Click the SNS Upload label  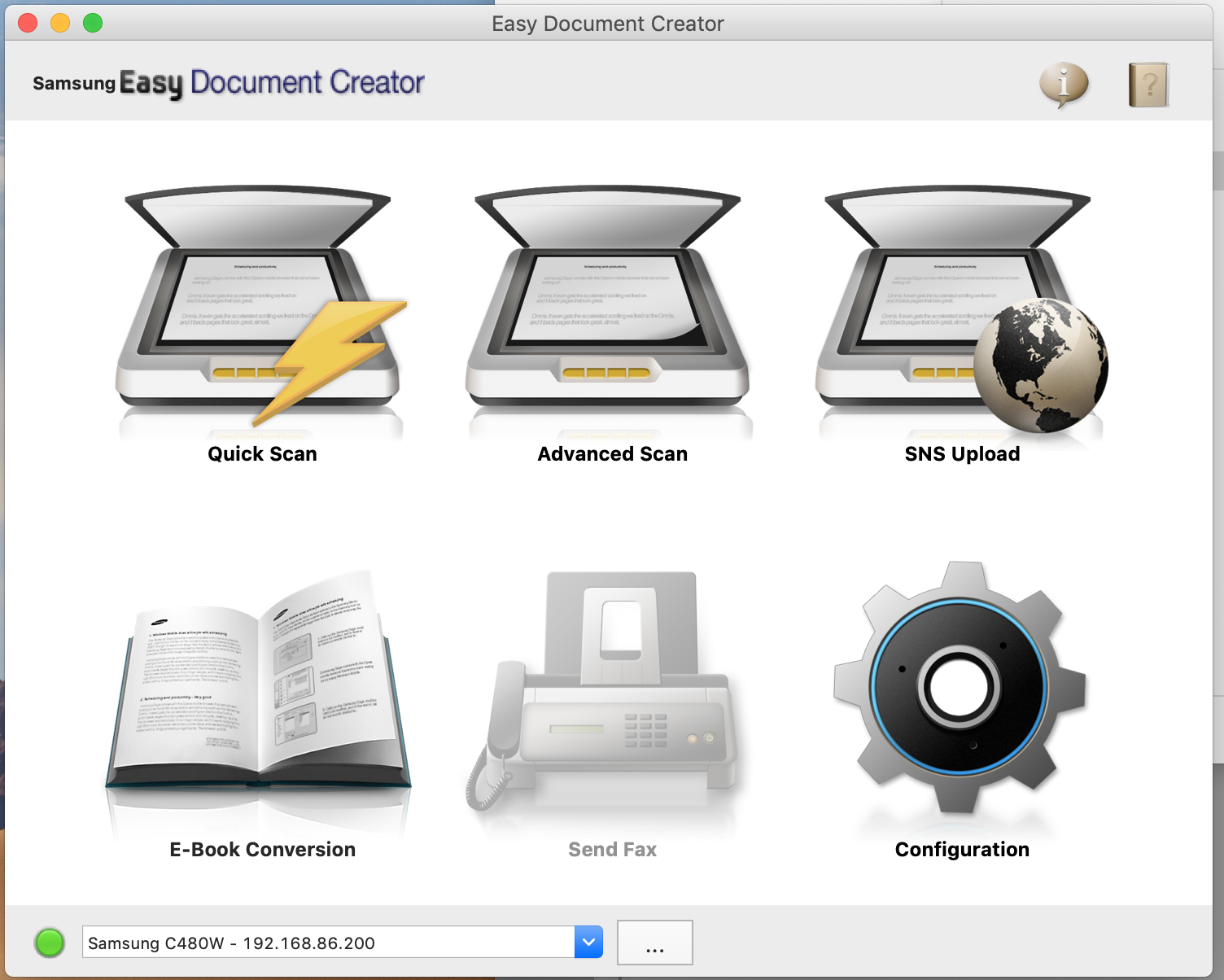pos(962,454)
